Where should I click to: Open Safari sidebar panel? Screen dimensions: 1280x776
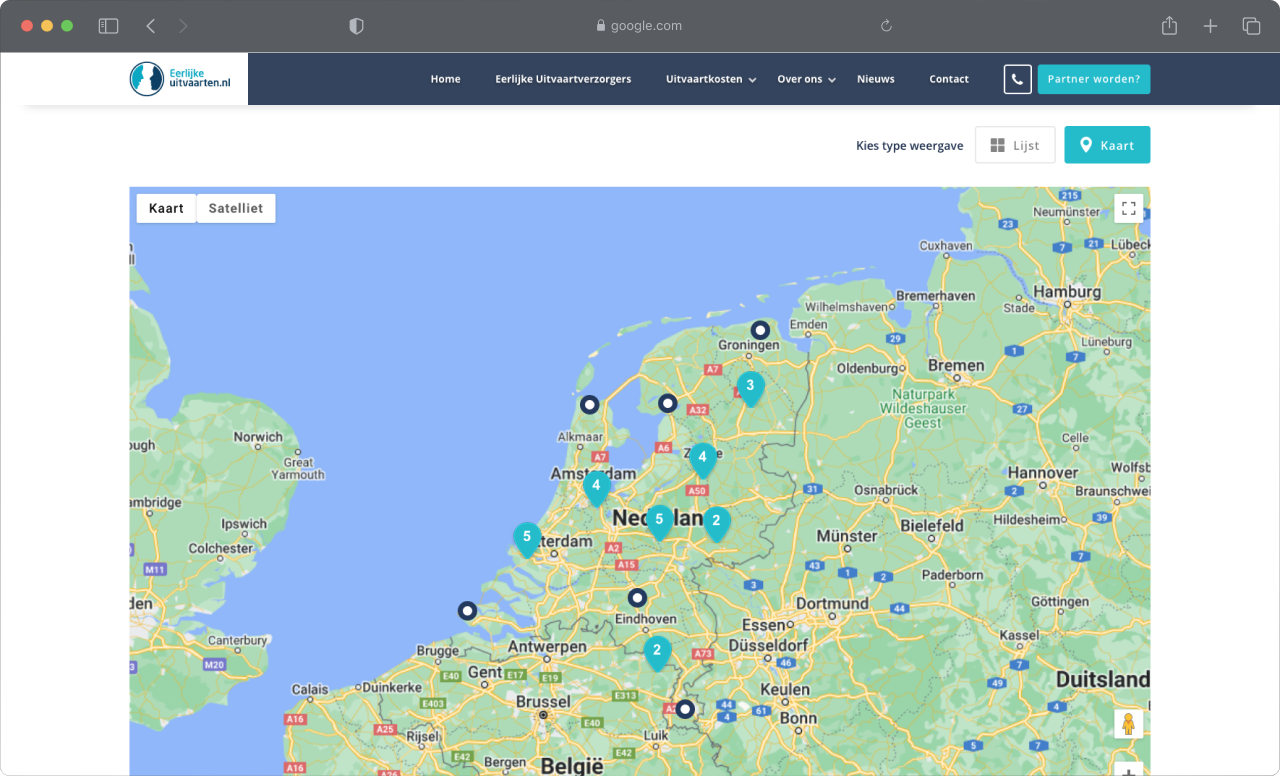(108, 26)
